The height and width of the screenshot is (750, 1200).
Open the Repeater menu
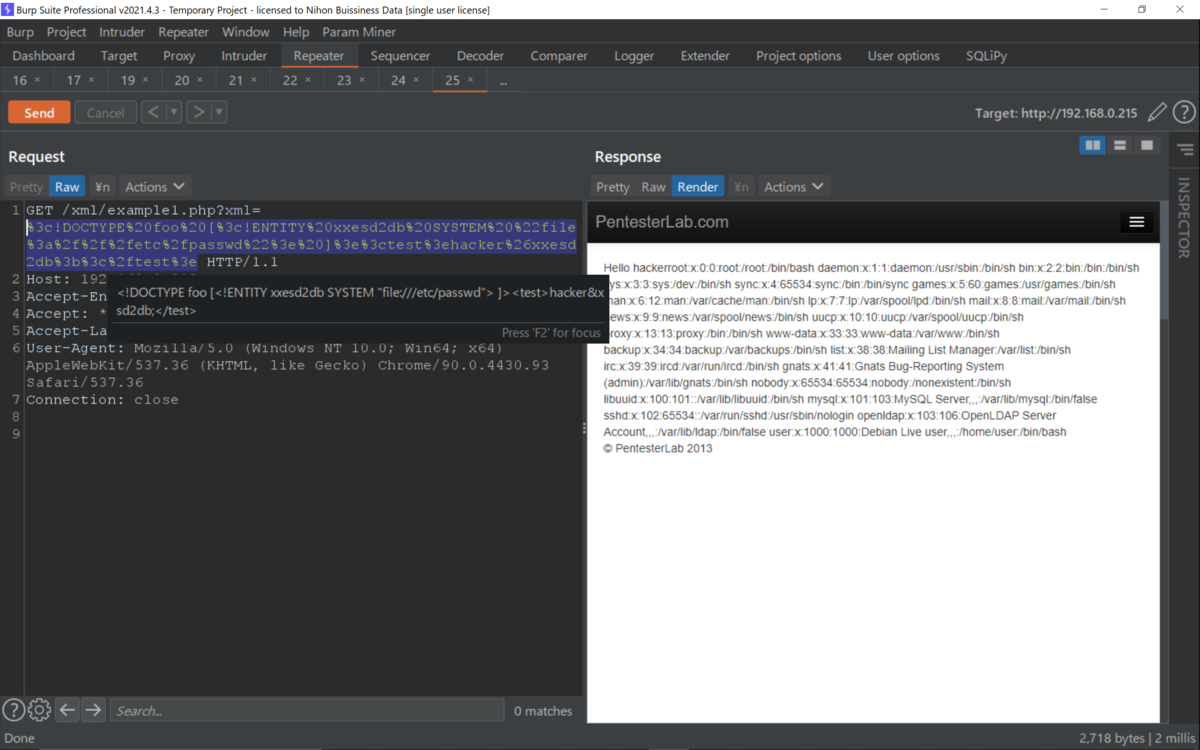point(183,32)
